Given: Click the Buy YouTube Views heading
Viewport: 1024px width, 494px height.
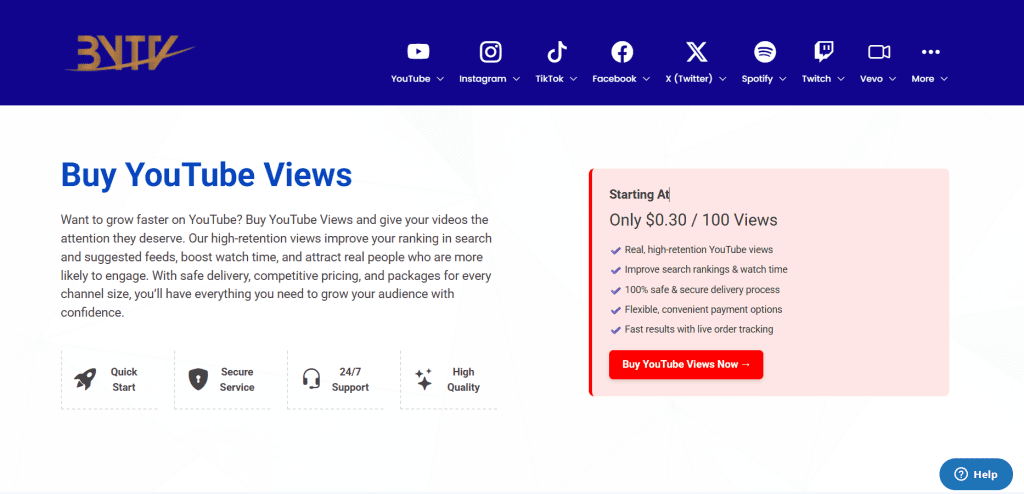Looking at the screenshot, I should 206,175.
